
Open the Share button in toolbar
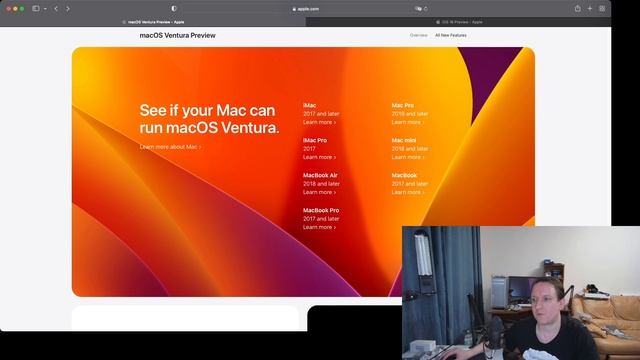[x=578, y=9]
